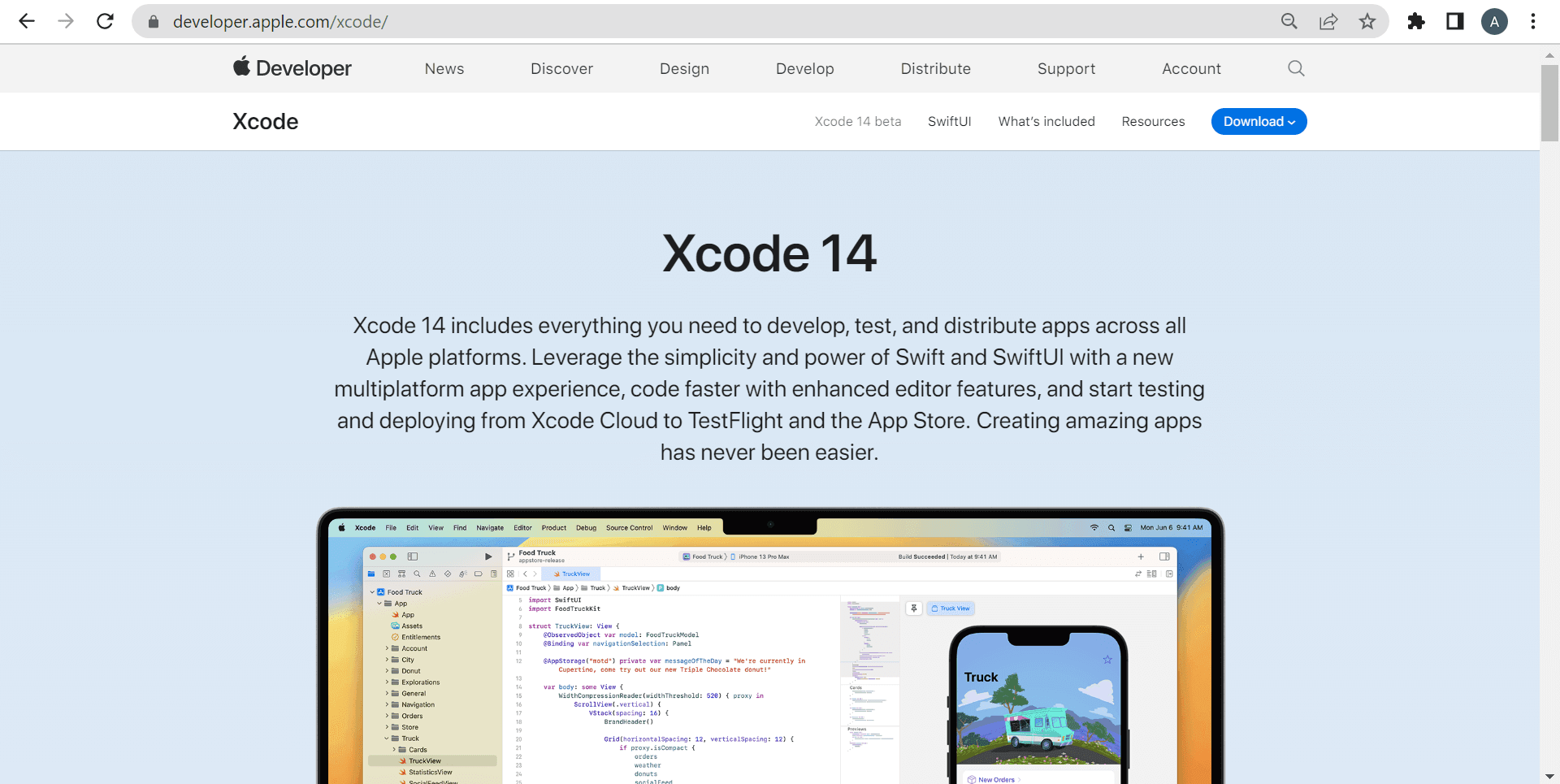Open the developer site search icon
The height and width of the screenshot is (784, 1560).
tap(1295, 68)
